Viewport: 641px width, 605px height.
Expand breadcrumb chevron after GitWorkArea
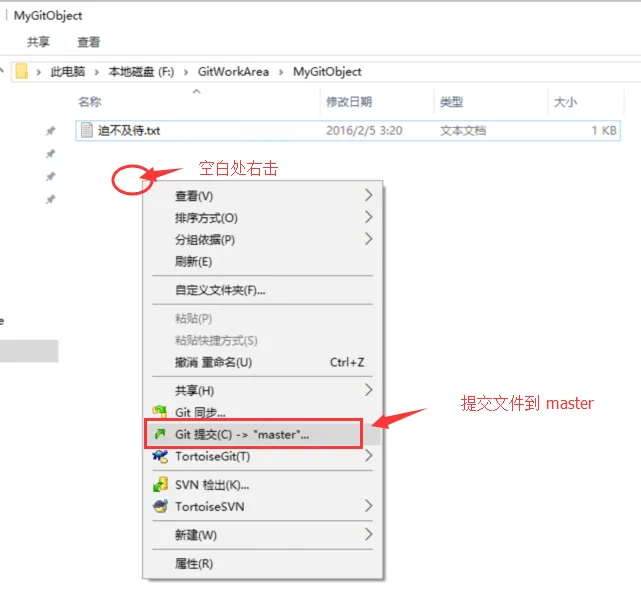click(x=281, y=72)
